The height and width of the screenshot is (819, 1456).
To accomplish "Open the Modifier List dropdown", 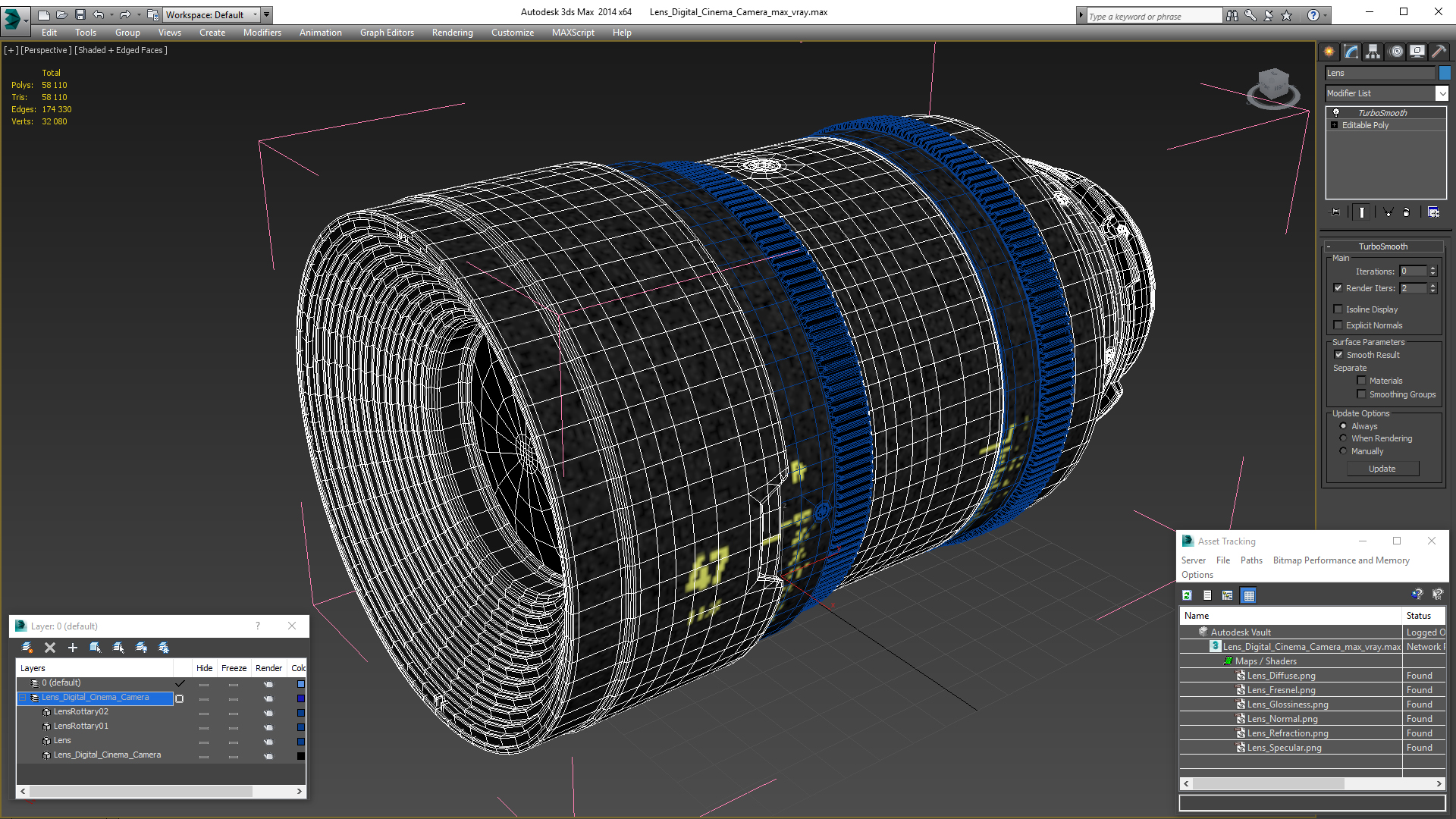I will click(1442, 93).
